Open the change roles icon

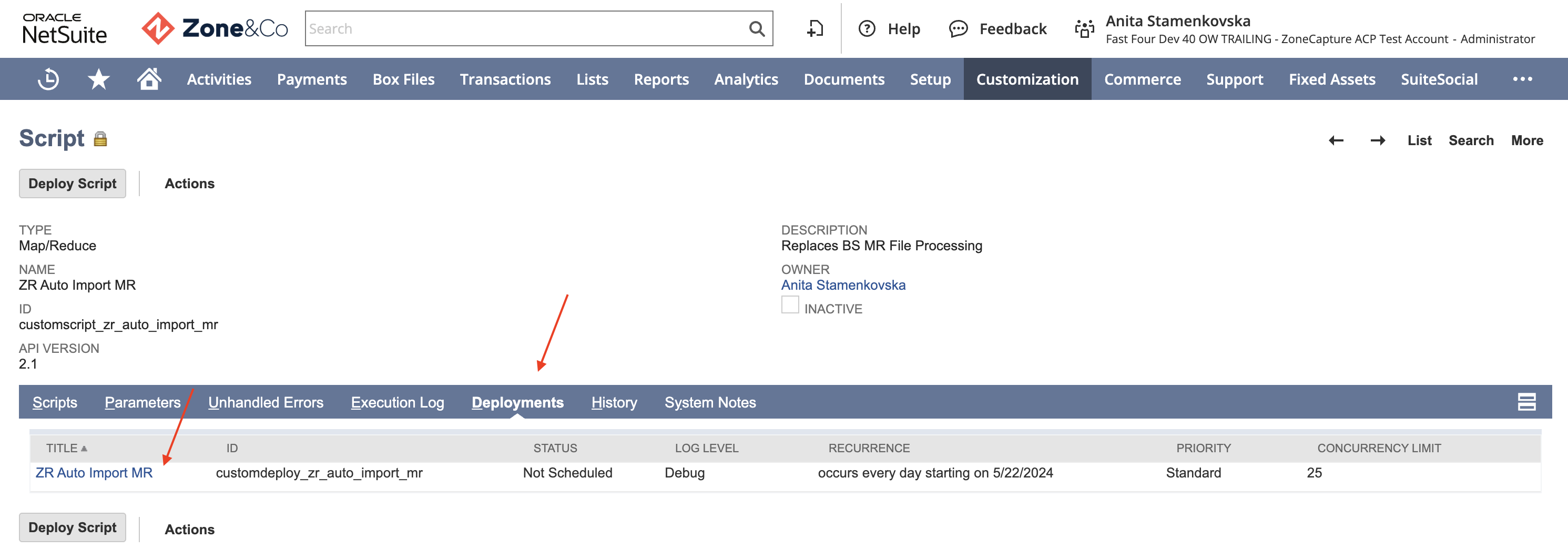click(x=1085, y=28)
